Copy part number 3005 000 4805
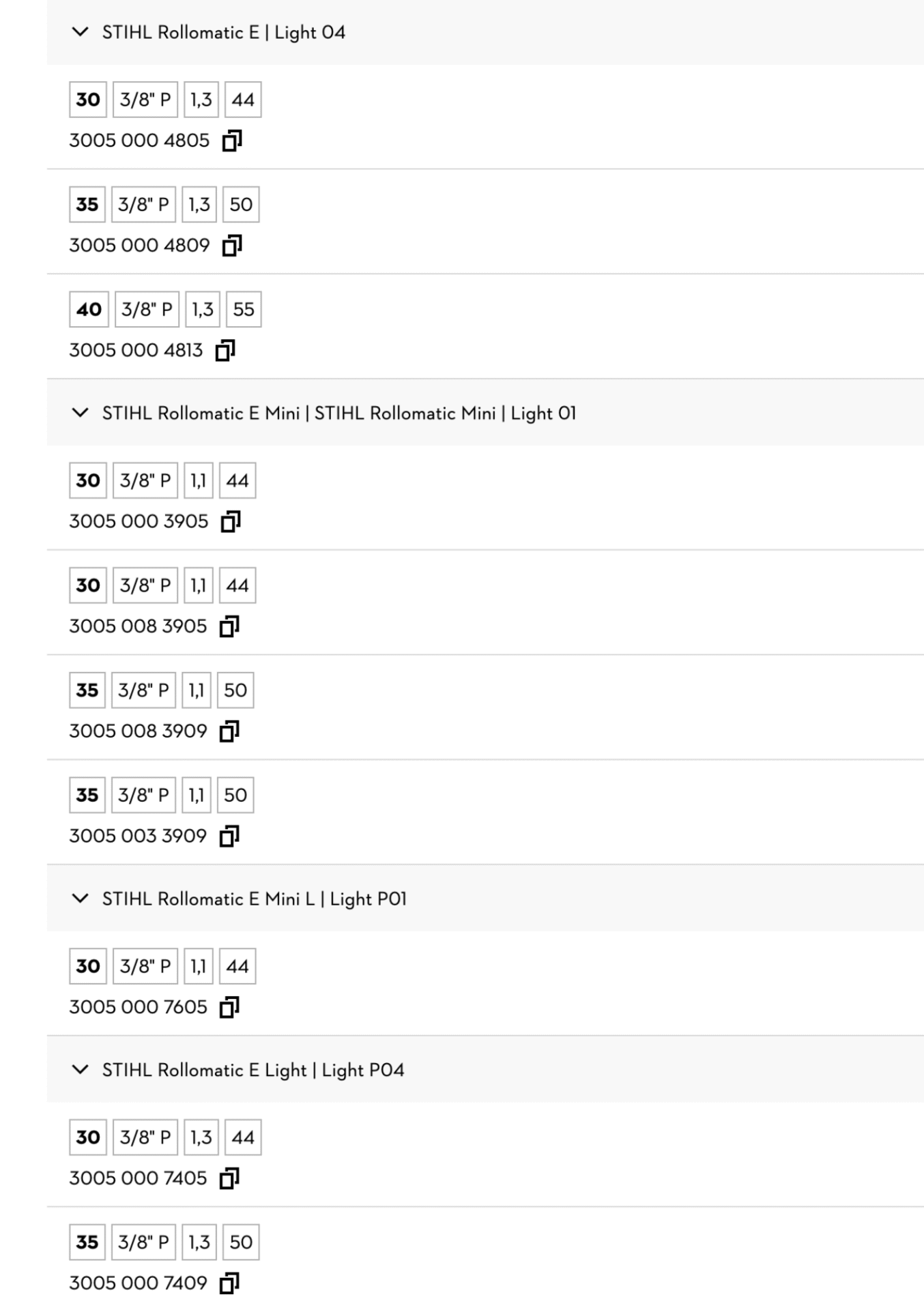This screenshot has width=924, height=1310. click(x=232, y=141)
